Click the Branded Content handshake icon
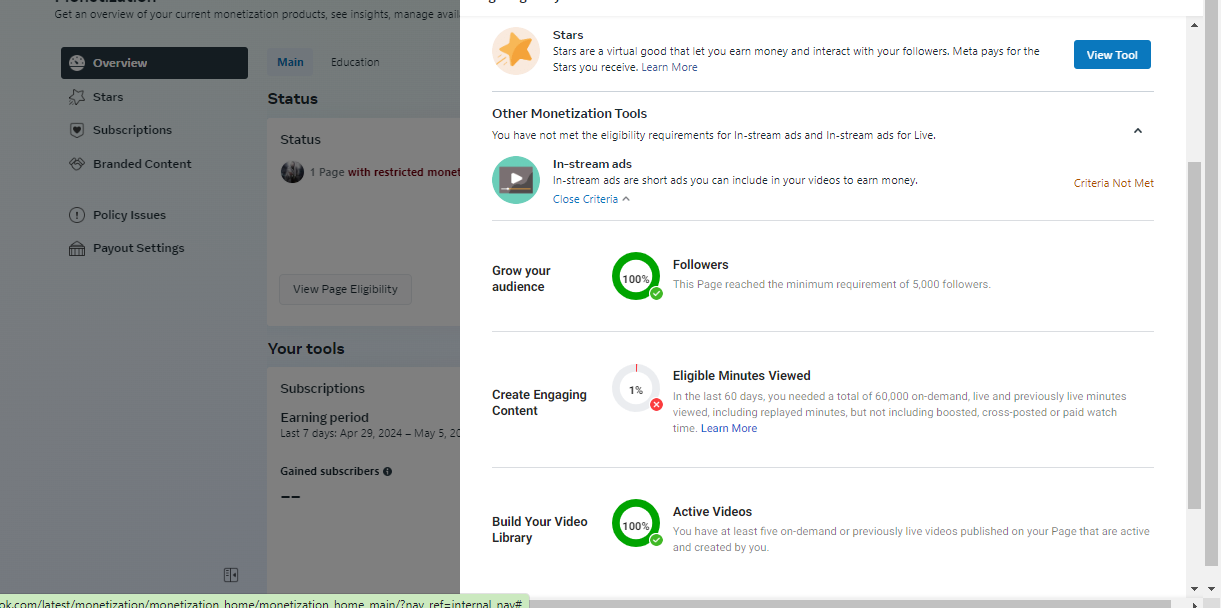The width and height of the screenshot is (1221, 608). 77,164
